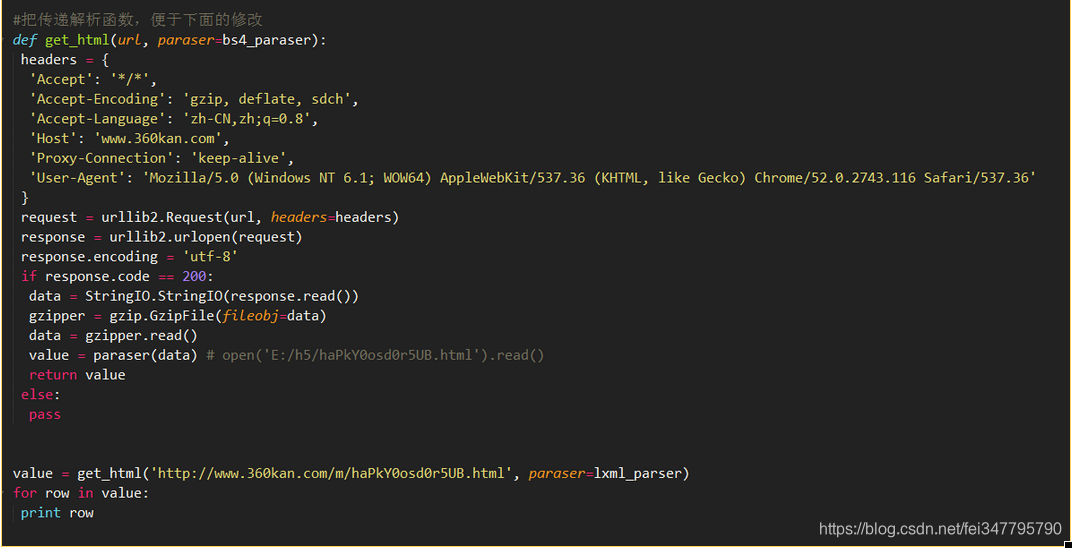The height and width of the screenshot is (548, 1072).
Task: Click the 'www.360kan.com' host string
Action: pos(158,138)
